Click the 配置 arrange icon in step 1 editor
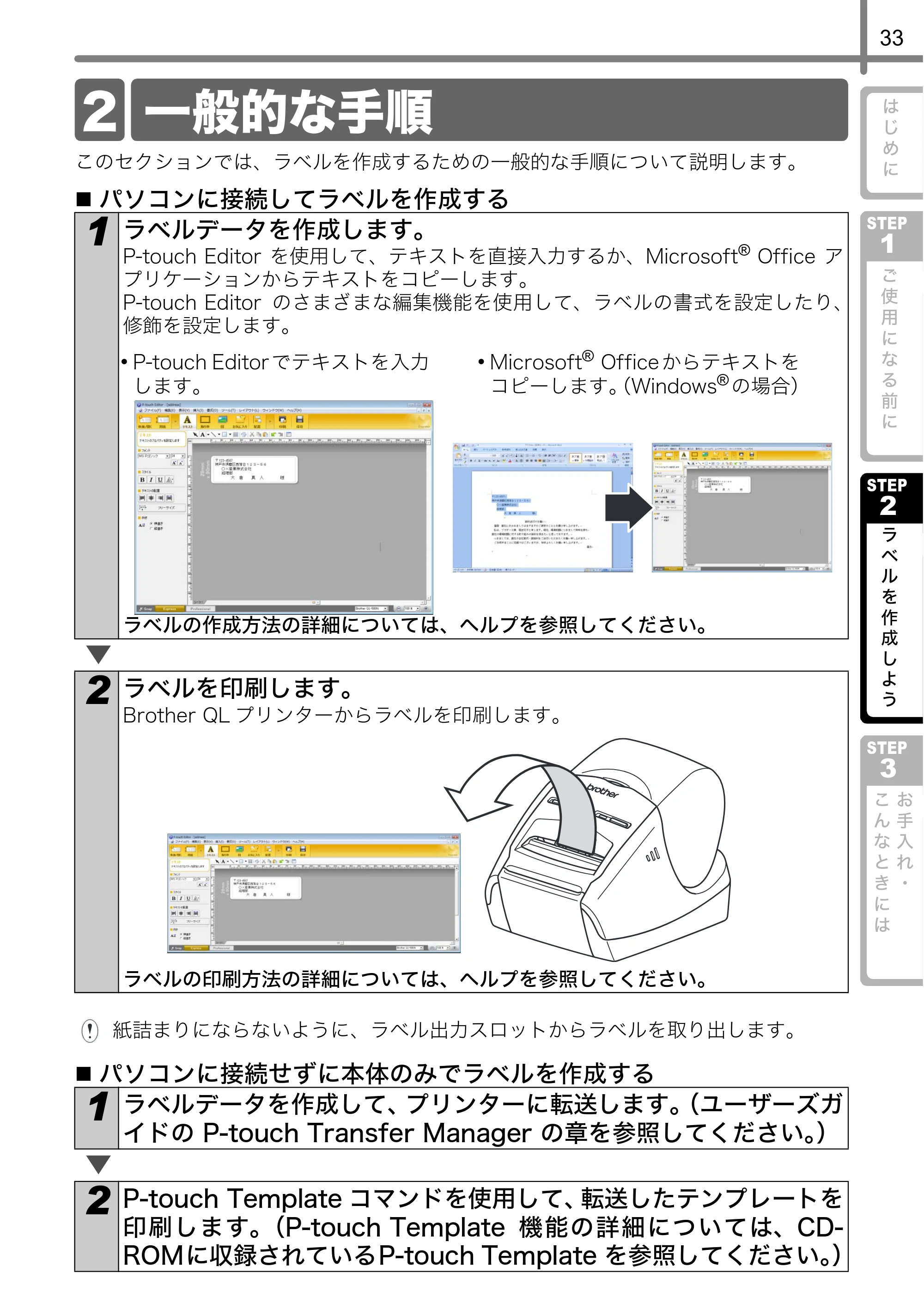The height and width of the screenshot is (1310, 924). tap(257, 422)
